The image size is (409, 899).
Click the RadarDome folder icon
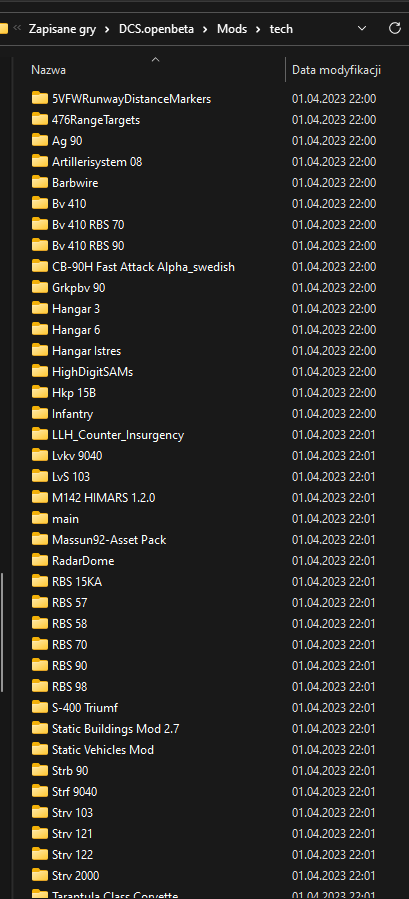click(x=40, y=561)
